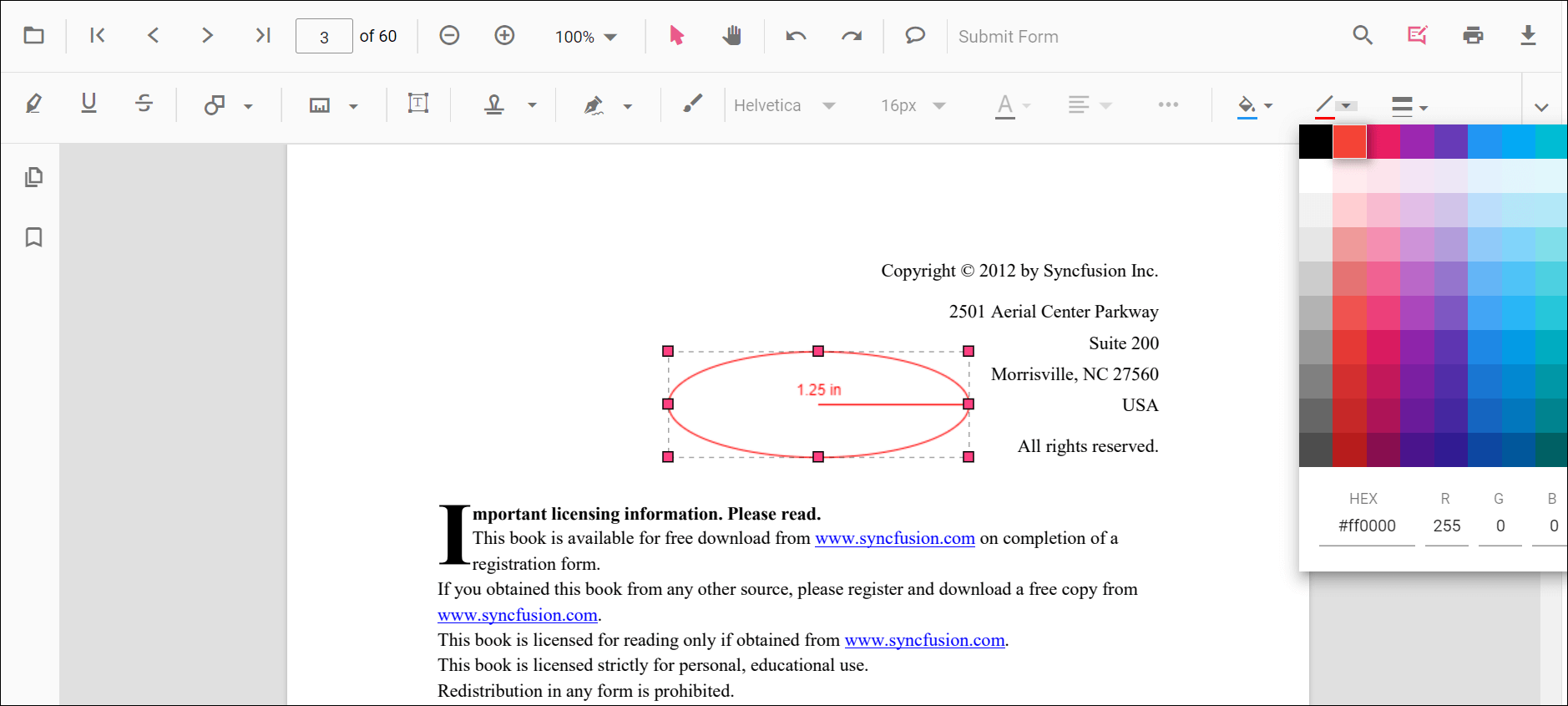Screen dimensions: 1568x706
Task: Open the page thumbnails panel
Action: pos(33,177)
